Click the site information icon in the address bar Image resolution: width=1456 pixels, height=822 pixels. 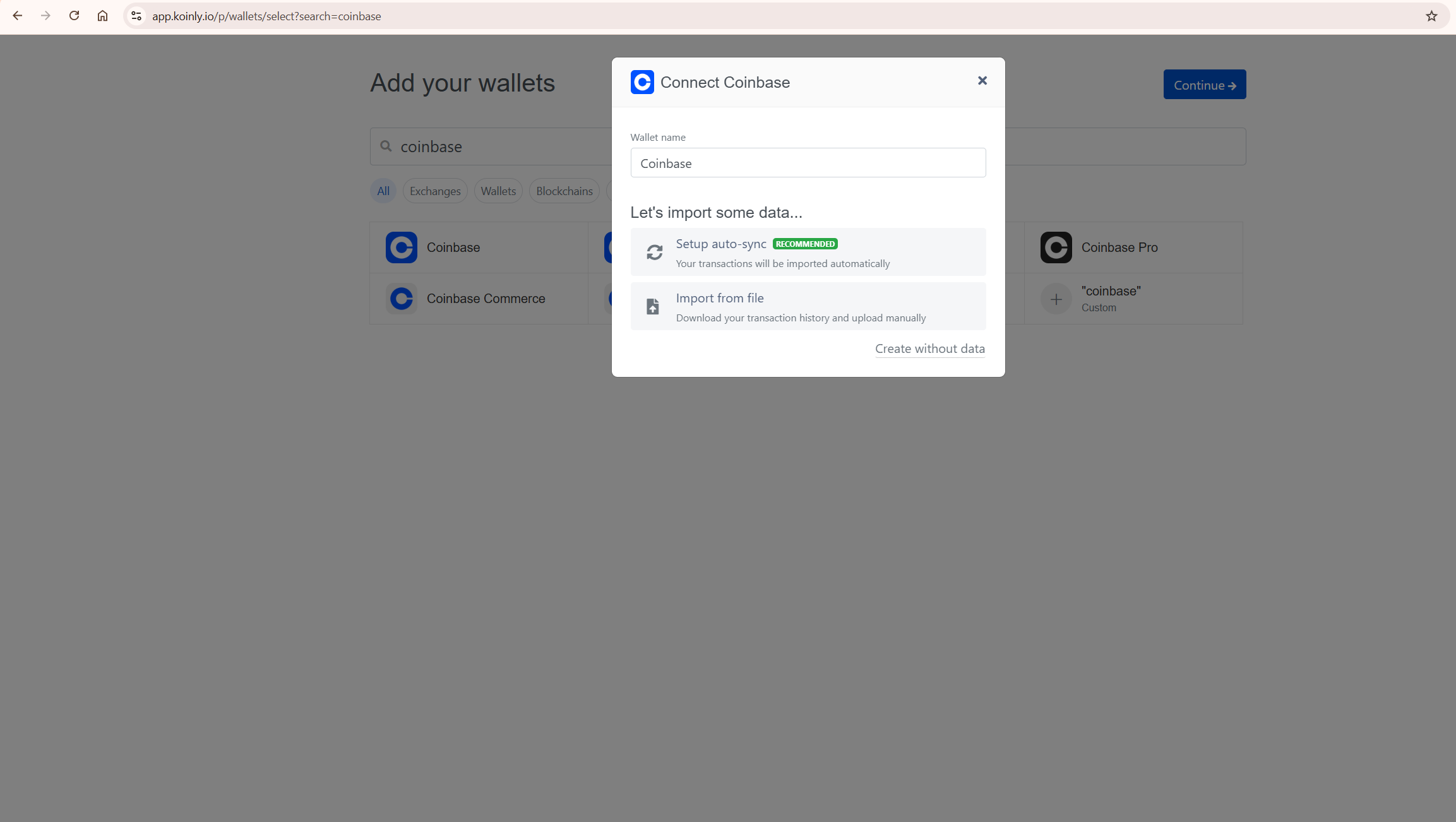coord(136,16)
